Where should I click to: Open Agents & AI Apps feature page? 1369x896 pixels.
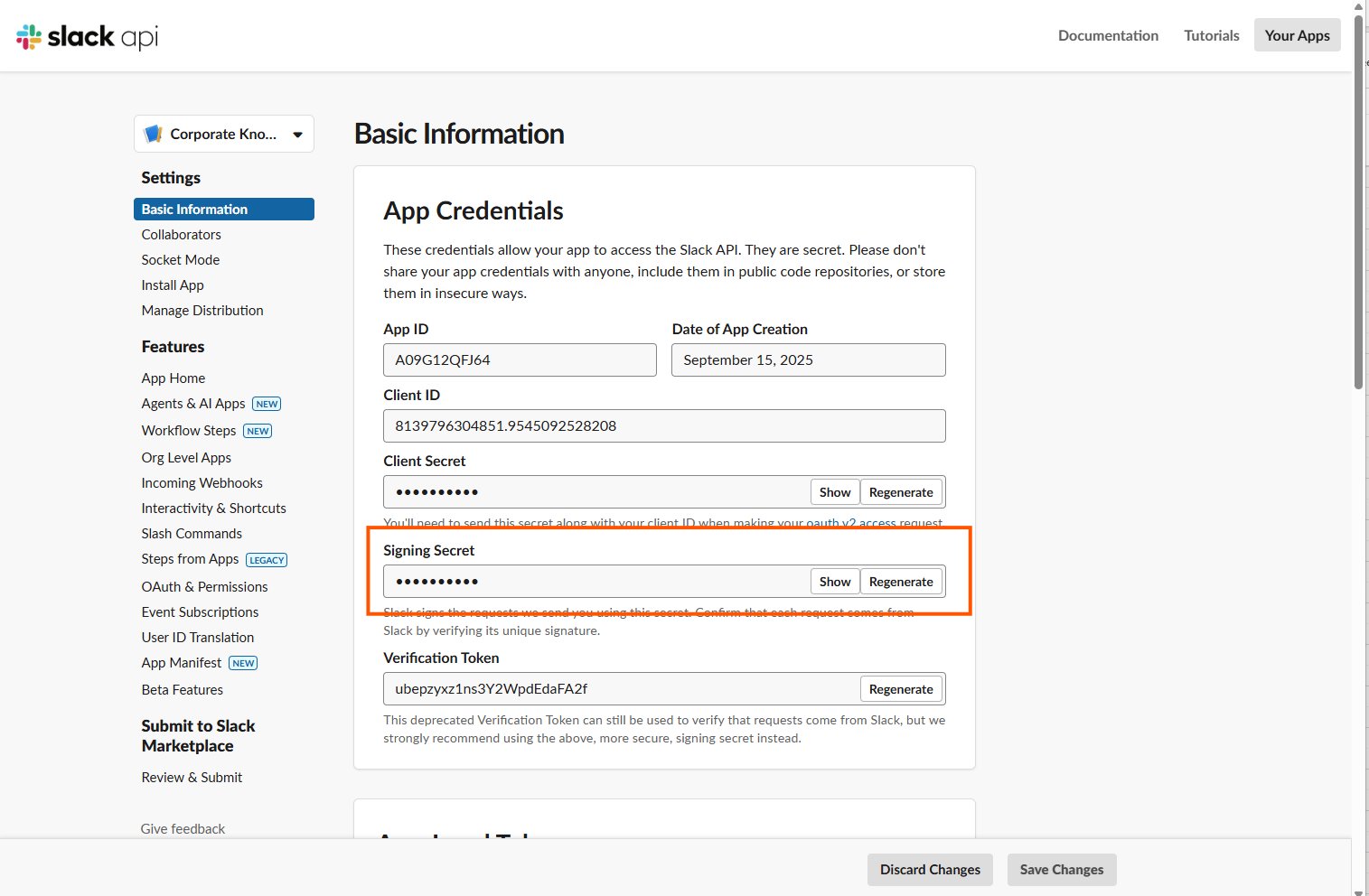point(192,404)
